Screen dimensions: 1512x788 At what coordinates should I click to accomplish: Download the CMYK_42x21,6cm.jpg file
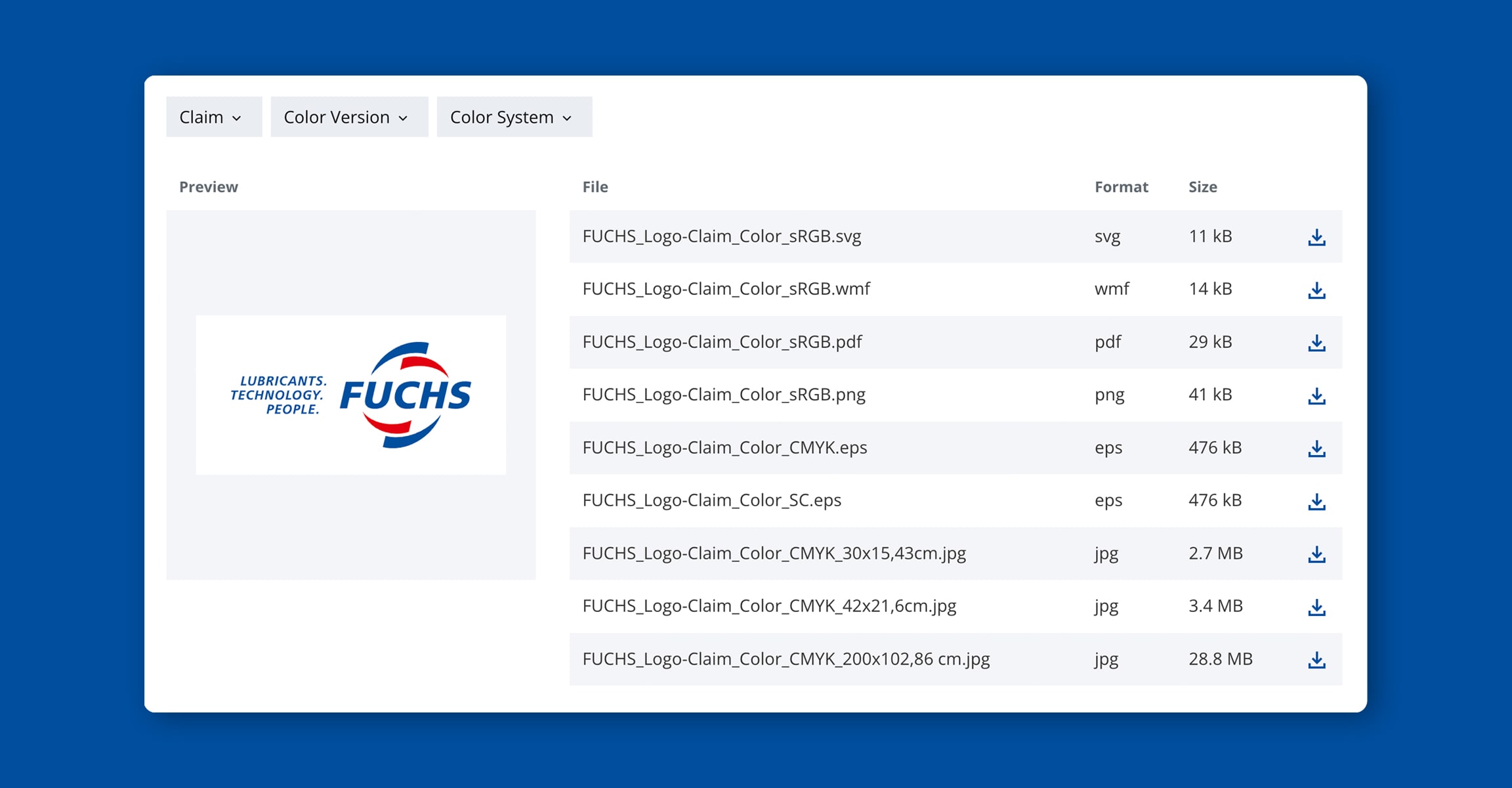tap(1316, 607)
